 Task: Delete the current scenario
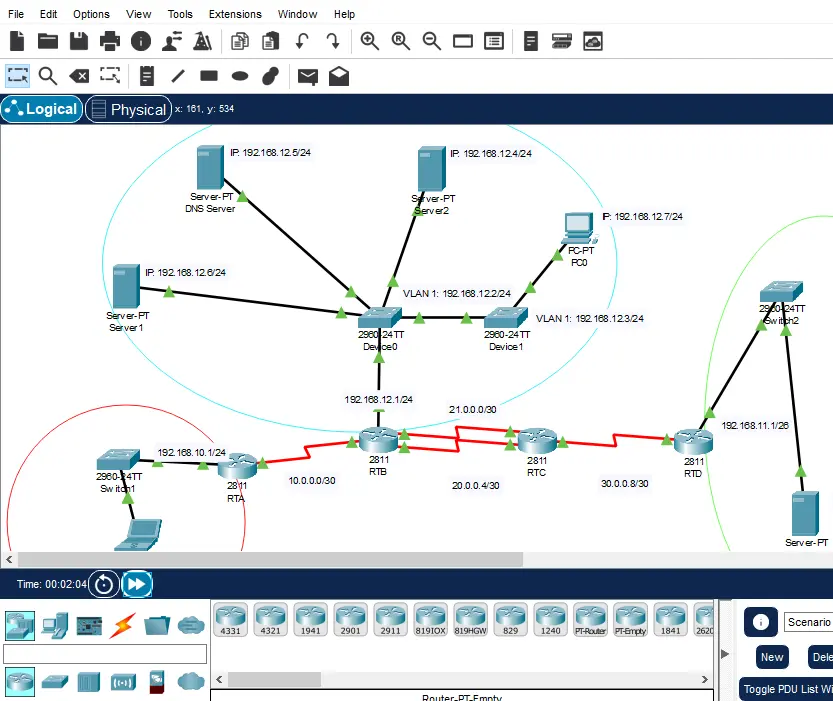pyautogui.click(x=821, y=657)
